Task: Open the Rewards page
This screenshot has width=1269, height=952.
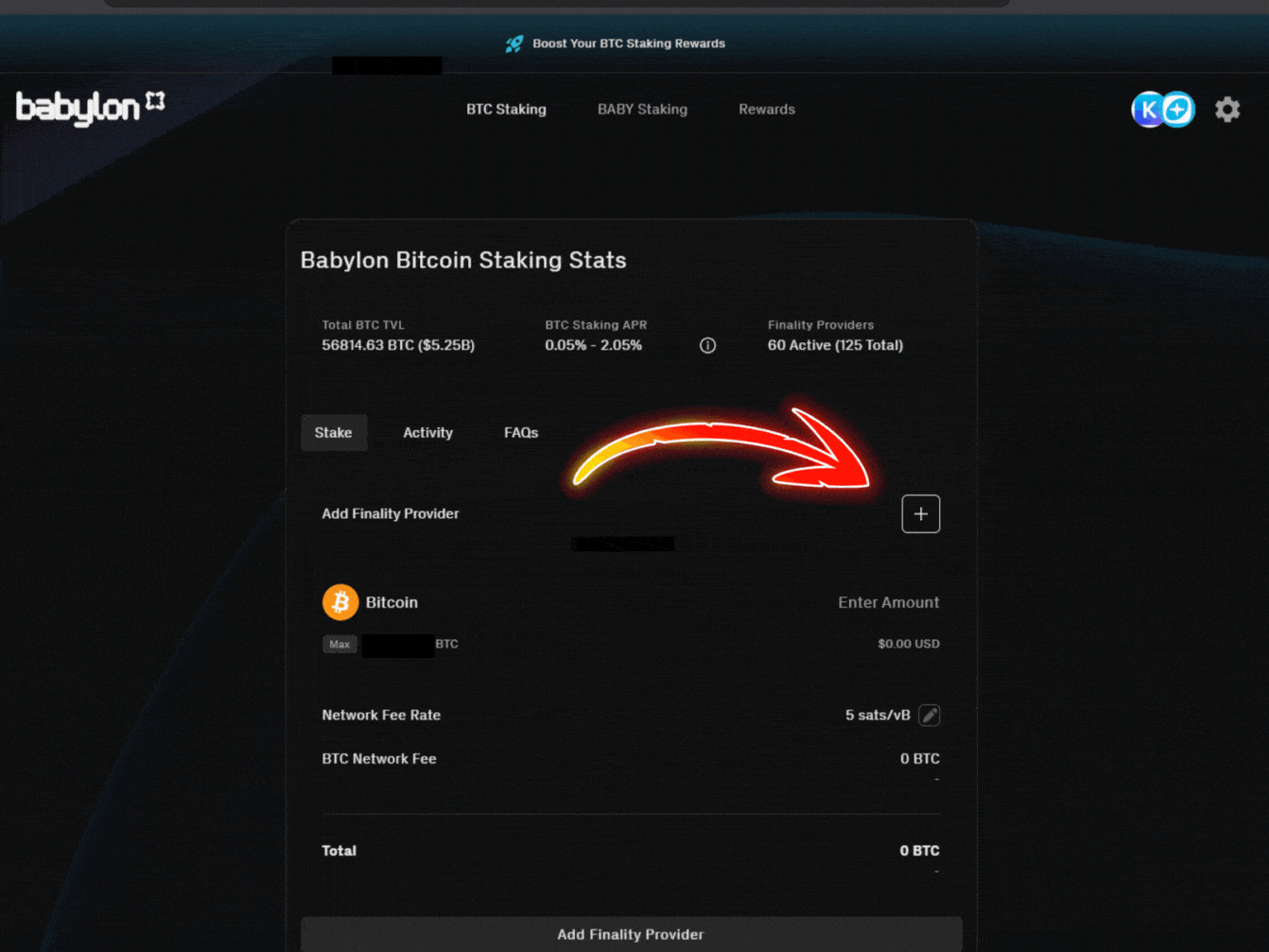Action: (767, 110)
